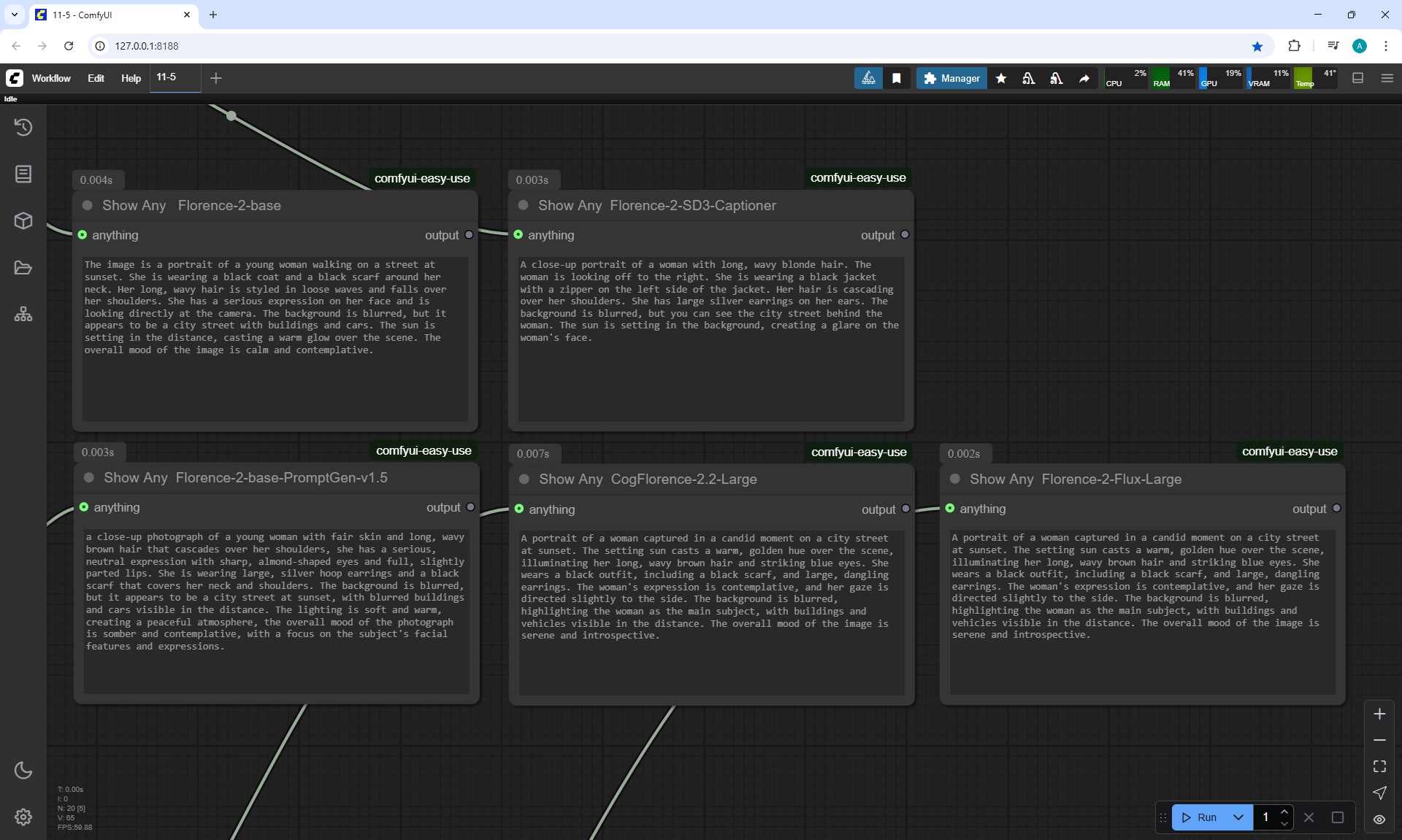The image size is (1402, 840).
Task: Click the favorites star icon near Manager
Action: click(x=1001, y=78)
